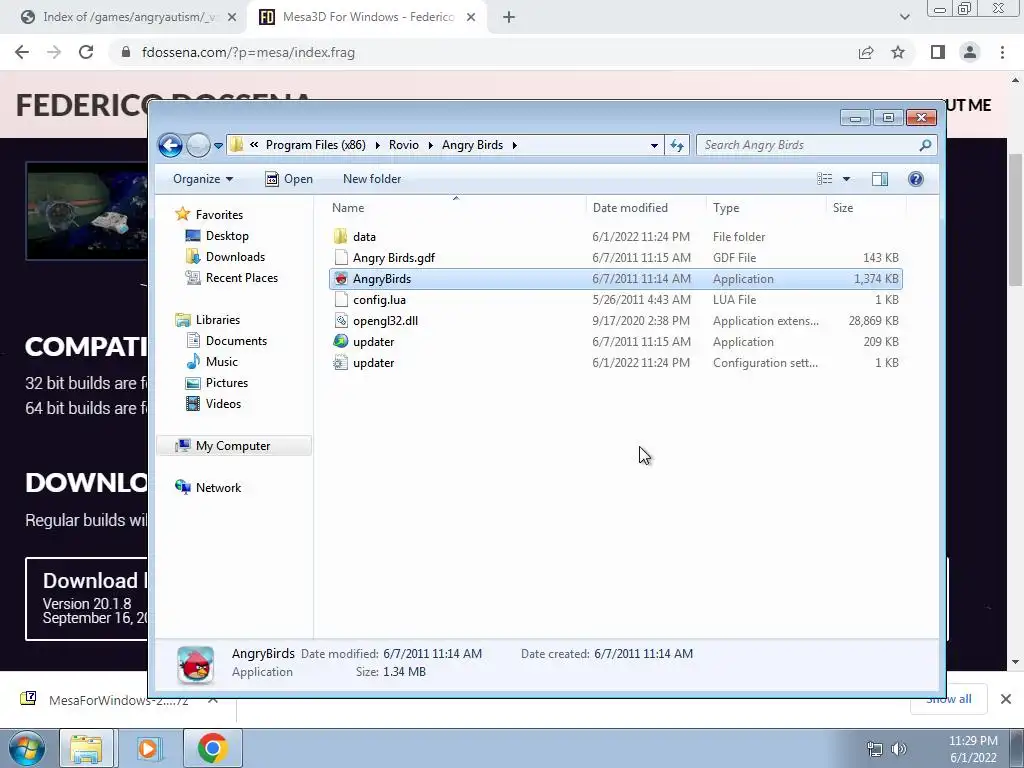Open a new Chrome tab
This screenshot has height=768, width=1024.
pyautogui.click(x=509, y=18)
